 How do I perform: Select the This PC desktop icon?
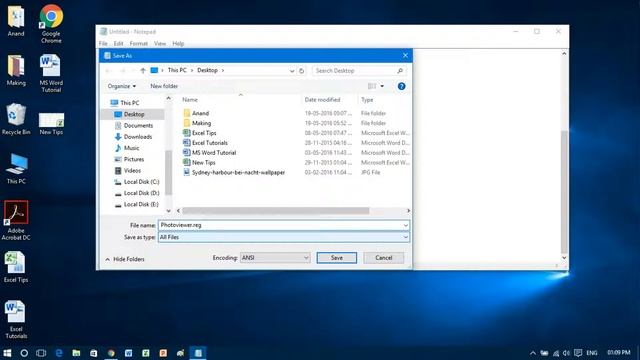point(16,169)
